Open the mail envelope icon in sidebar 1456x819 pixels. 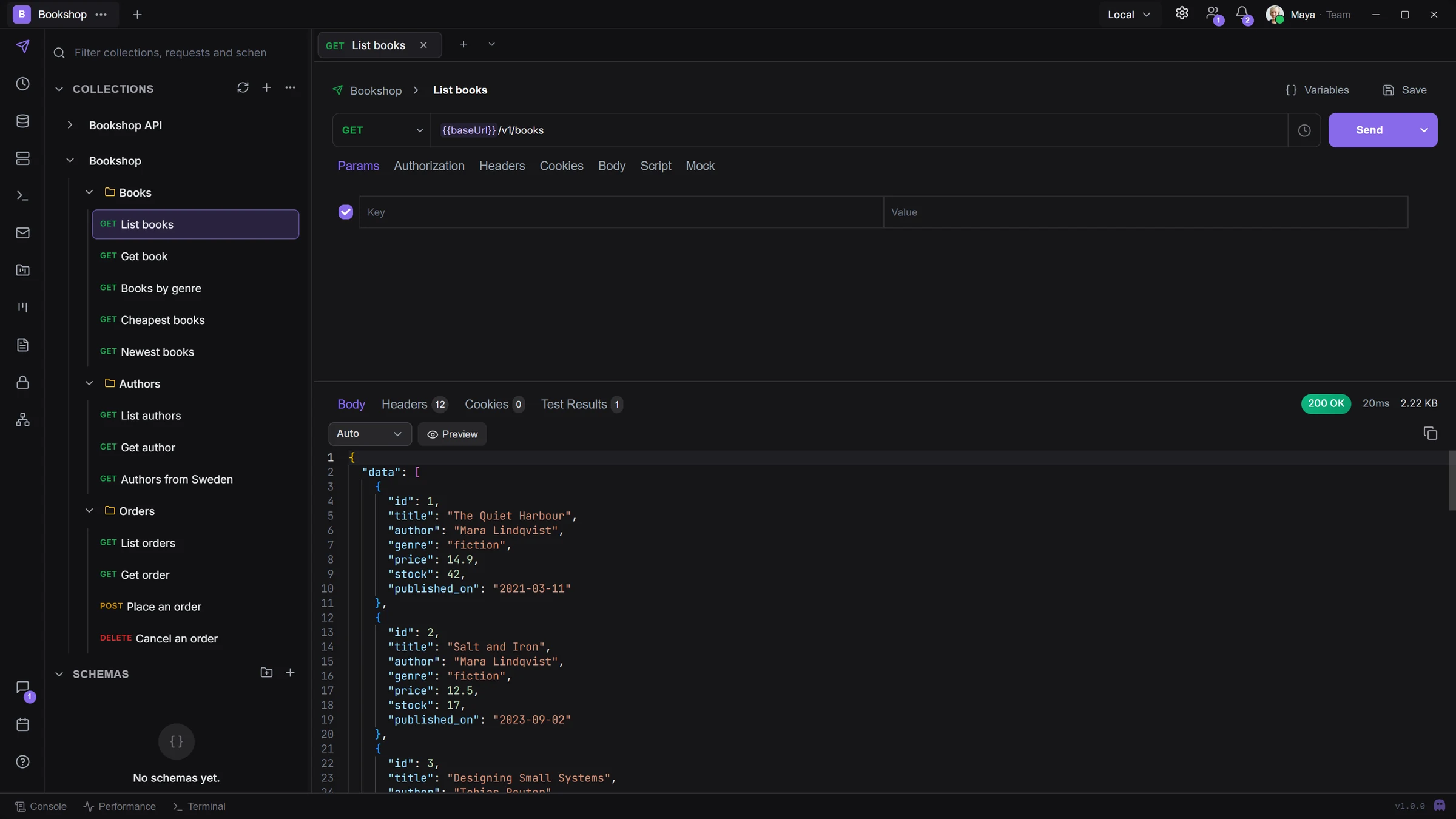point(22,233)
